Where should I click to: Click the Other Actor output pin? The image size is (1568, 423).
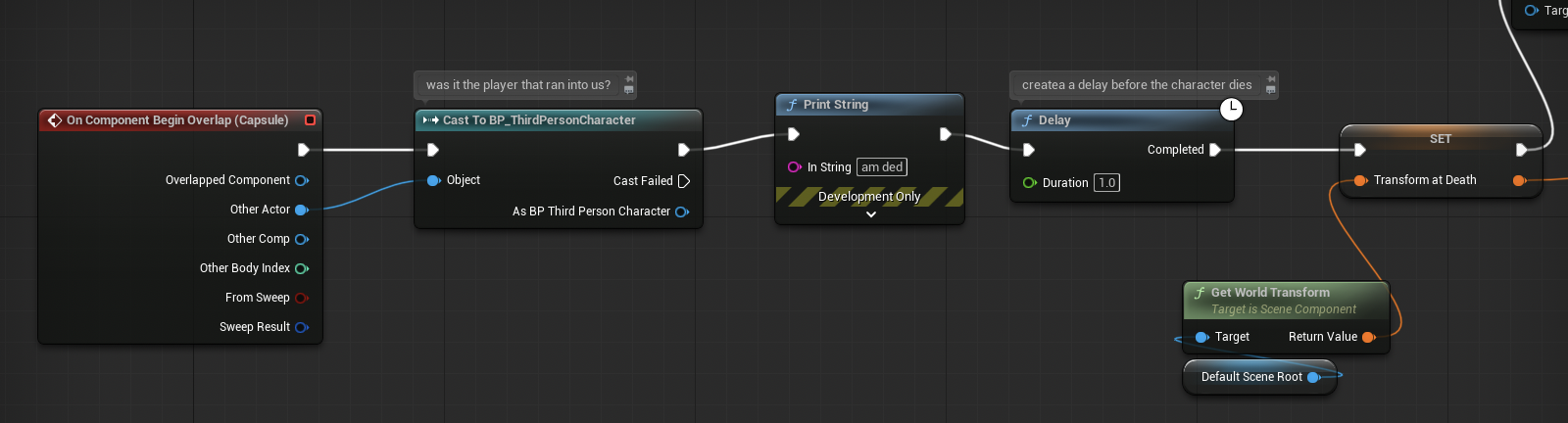302,210
